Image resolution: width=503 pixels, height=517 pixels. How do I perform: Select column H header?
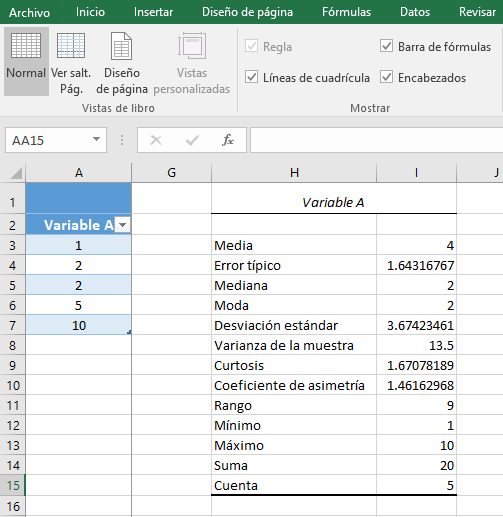pos(294,173)
